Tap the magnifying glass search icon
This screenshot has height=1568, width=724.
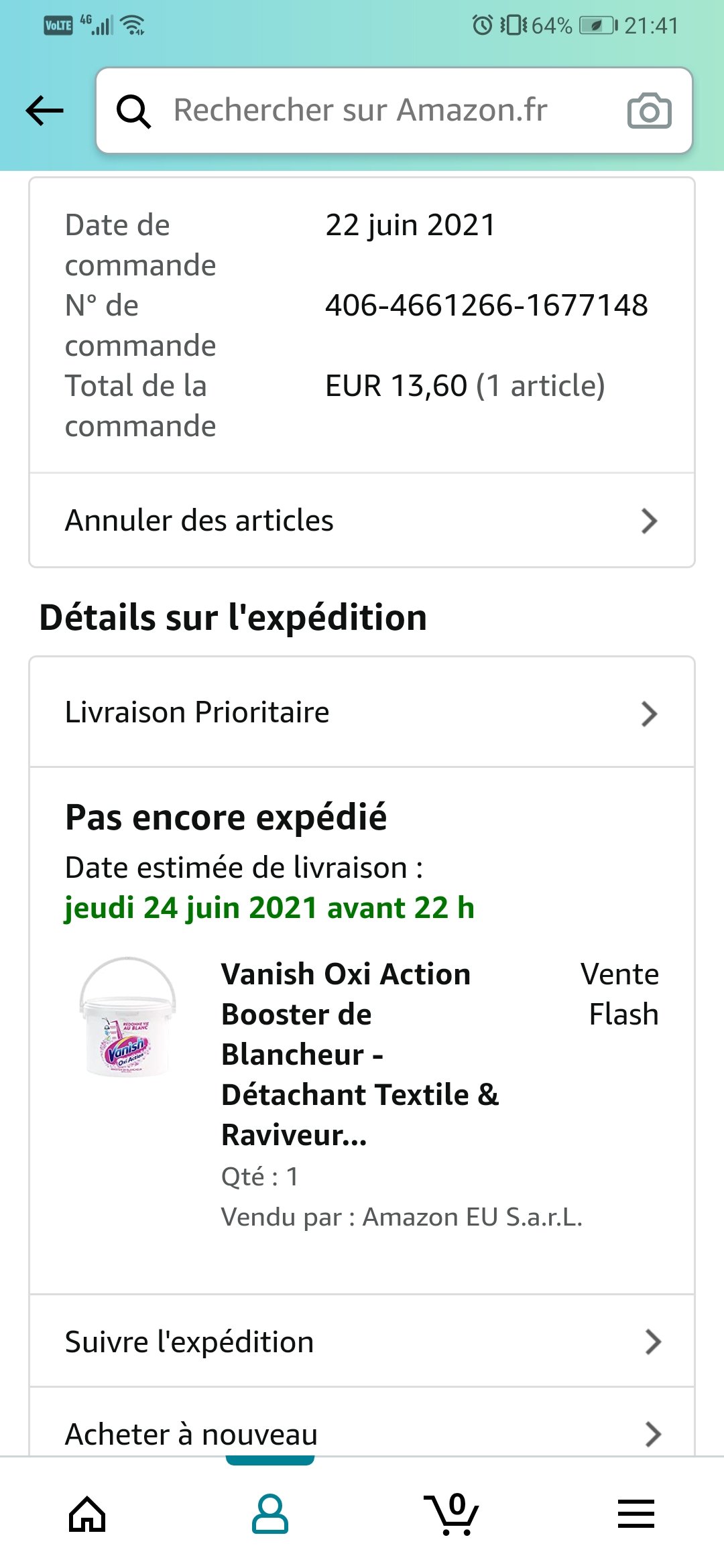[x=133, y=111]
